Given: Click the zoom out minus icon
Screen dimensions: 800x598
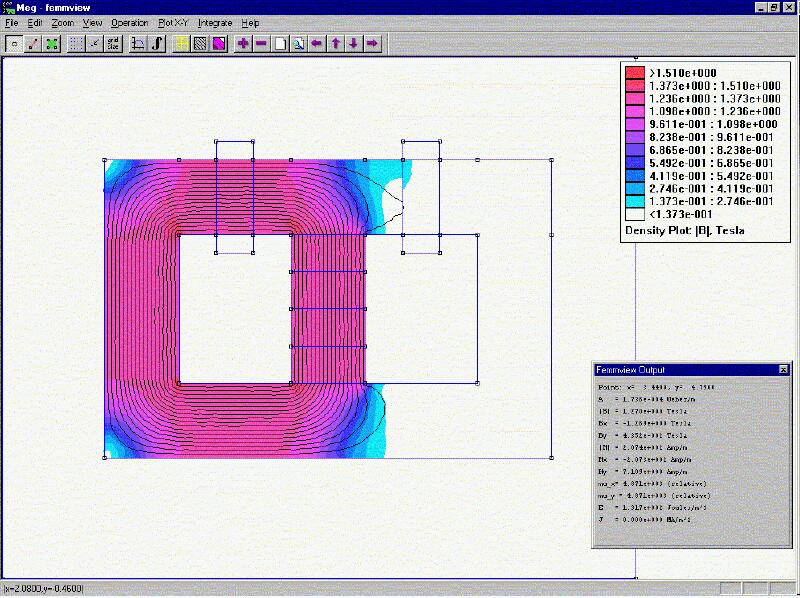Looking at the screenshot, I should tap(261, 43).
